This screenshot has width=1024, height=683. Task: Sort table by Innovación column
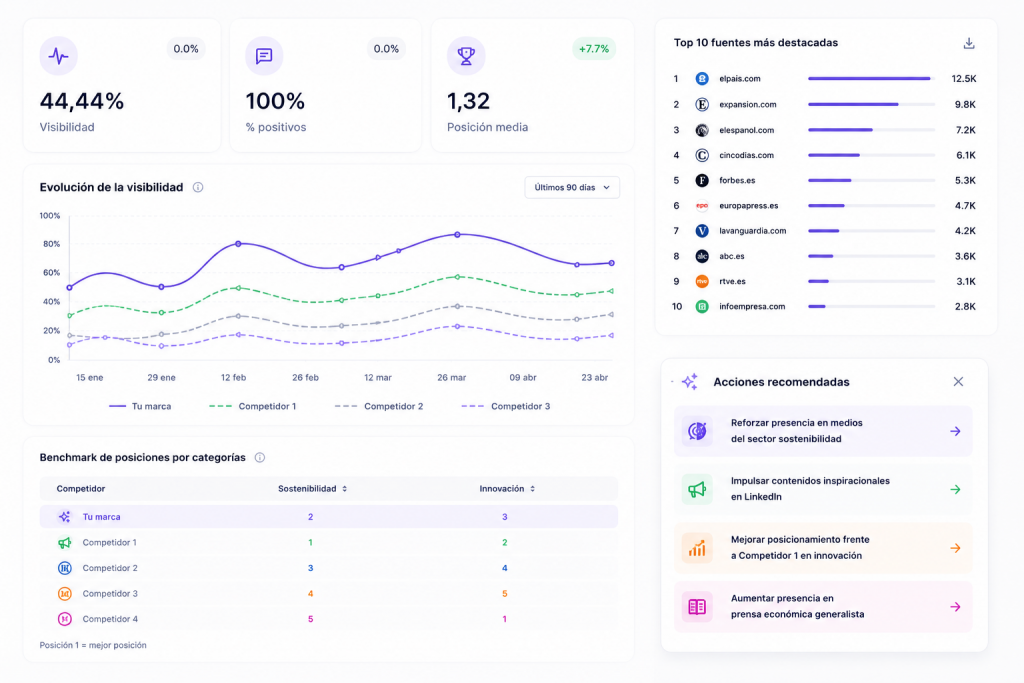click(x=507, y=488)
